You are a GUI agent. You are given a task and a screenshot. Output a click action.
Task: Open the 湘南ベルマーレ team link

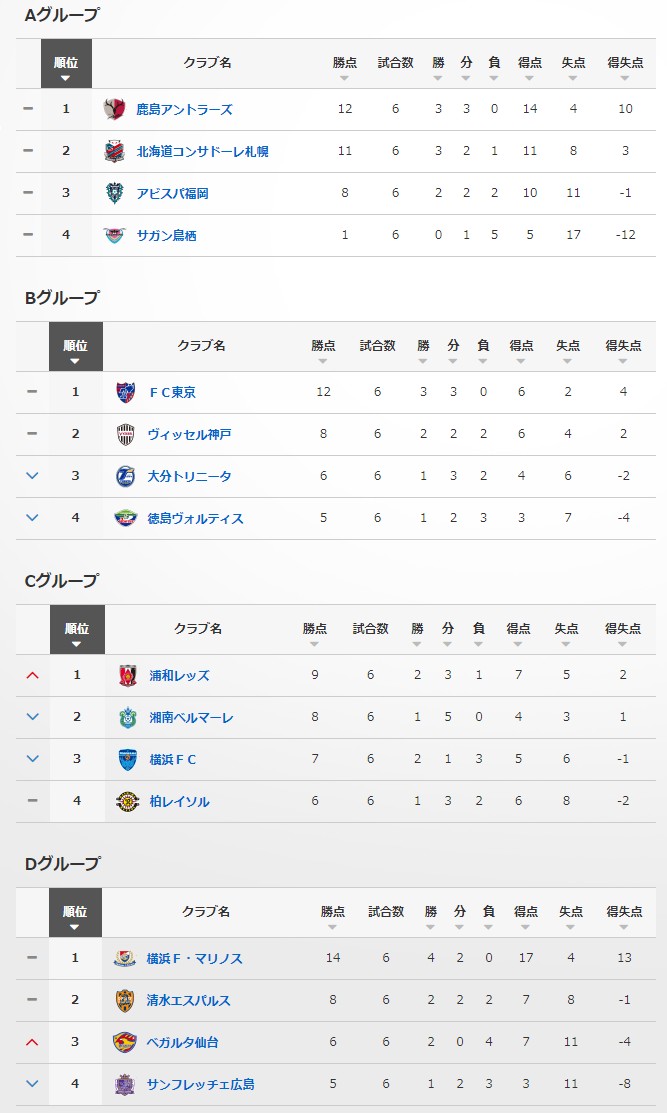click(x=191, y=717)
